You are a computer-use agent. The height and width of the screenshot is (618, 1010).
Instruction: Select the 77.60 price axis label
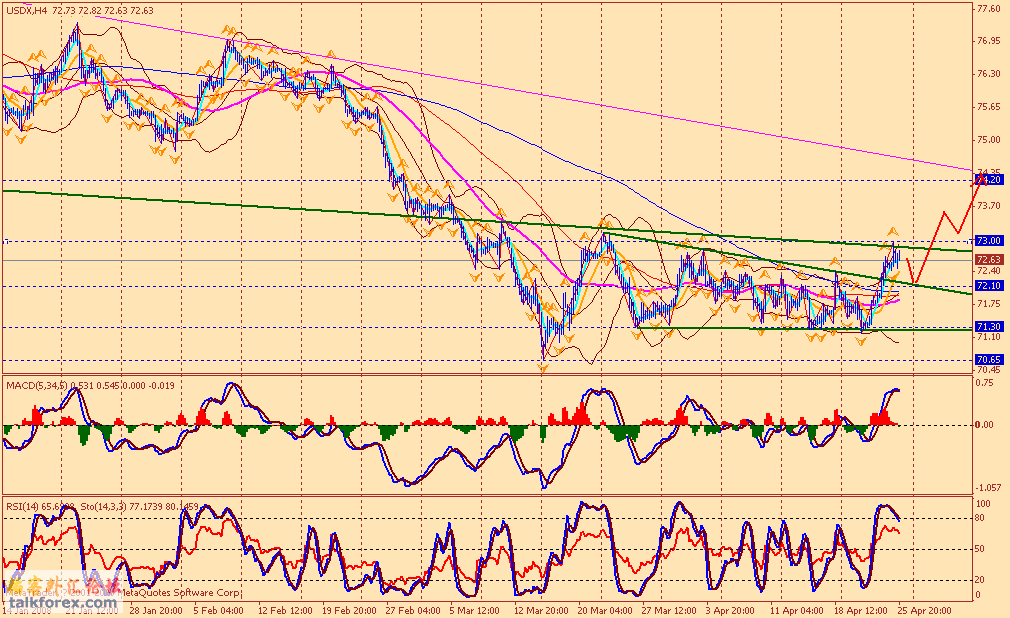[x=989, y=9]
